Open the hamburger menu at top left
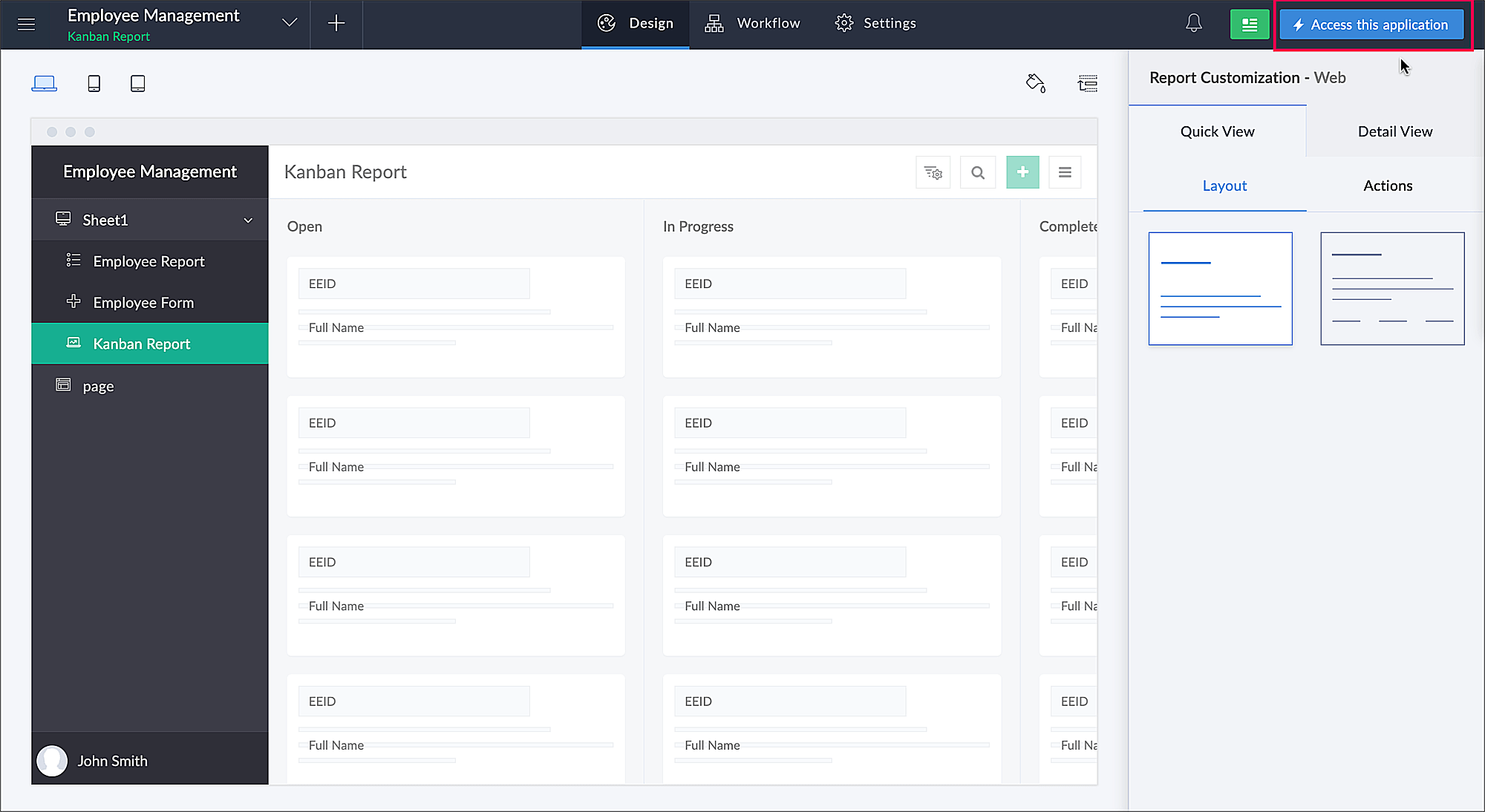Image resolution: width=1485 pixels, height=812 pixels. [x=26, y=24]
